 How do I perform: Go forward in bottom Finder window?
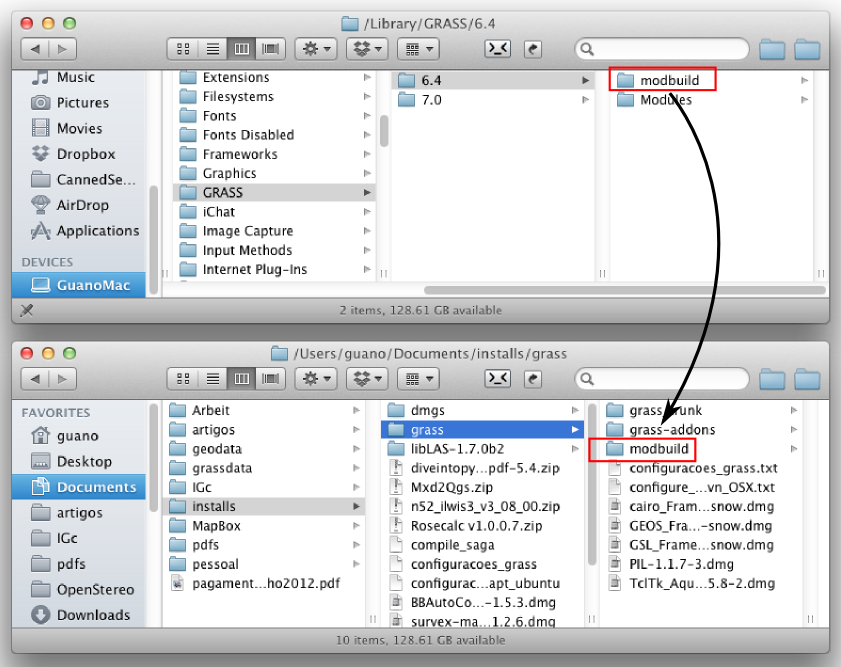point(63,379)
